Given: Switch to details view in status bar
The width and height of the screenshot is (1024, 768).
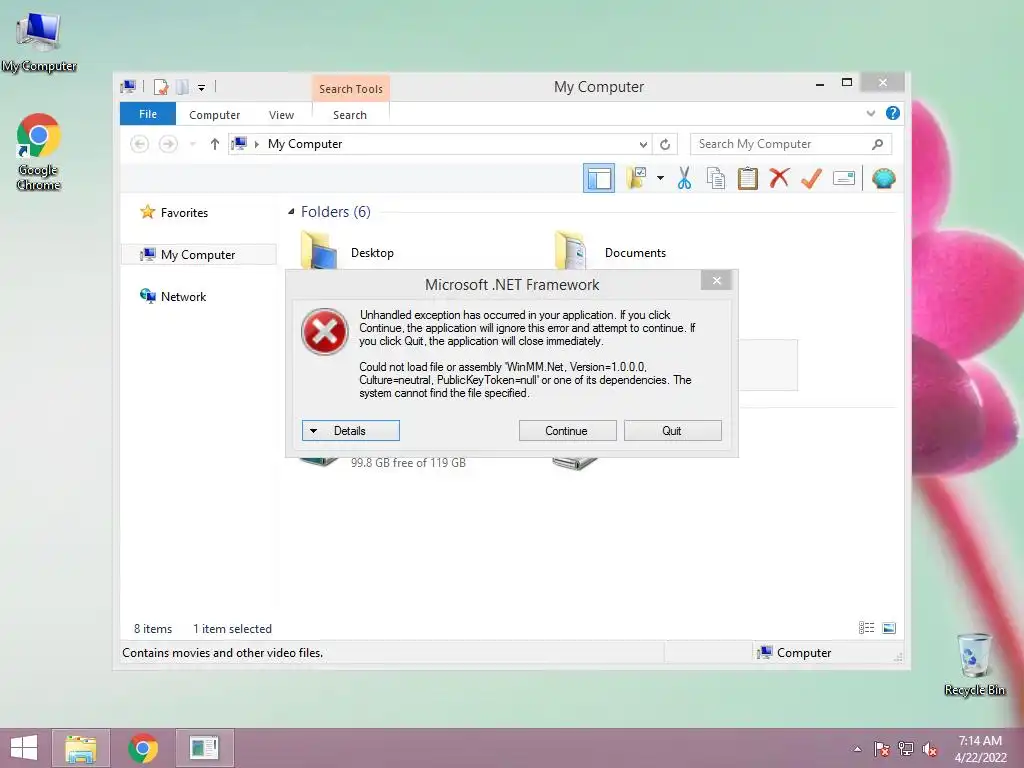Looking at the screenshot, I should click(866, 628).
